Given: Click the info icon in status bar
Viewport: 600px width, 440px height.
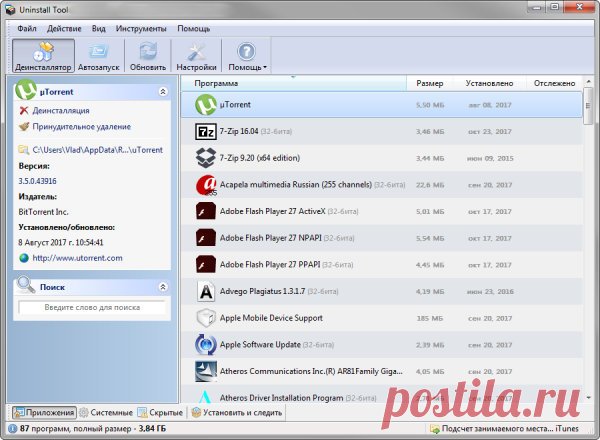Looking at the screenshot, I should pyautogui.click(x=13, y=429).
